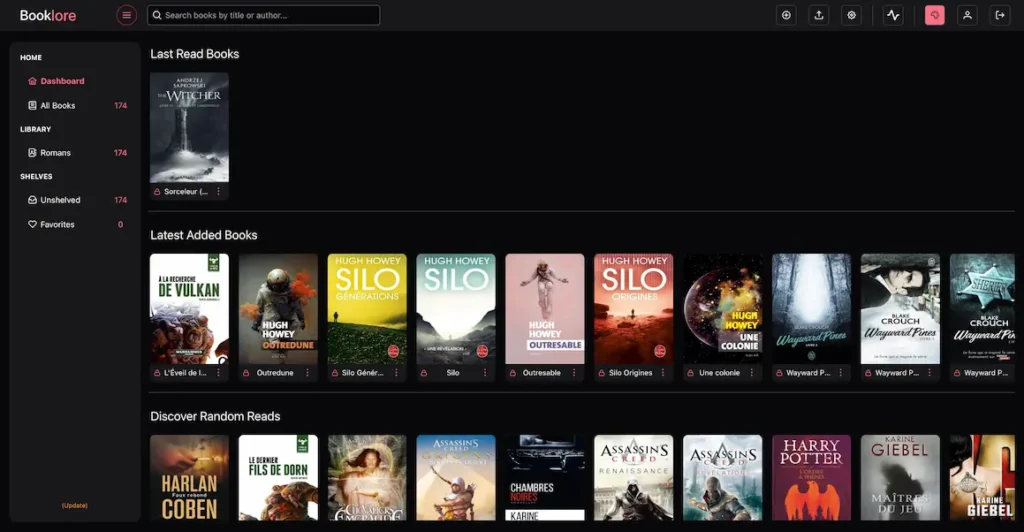Click the Booklore logo
Screen dimensions: 1024x532
coord(48,15)
